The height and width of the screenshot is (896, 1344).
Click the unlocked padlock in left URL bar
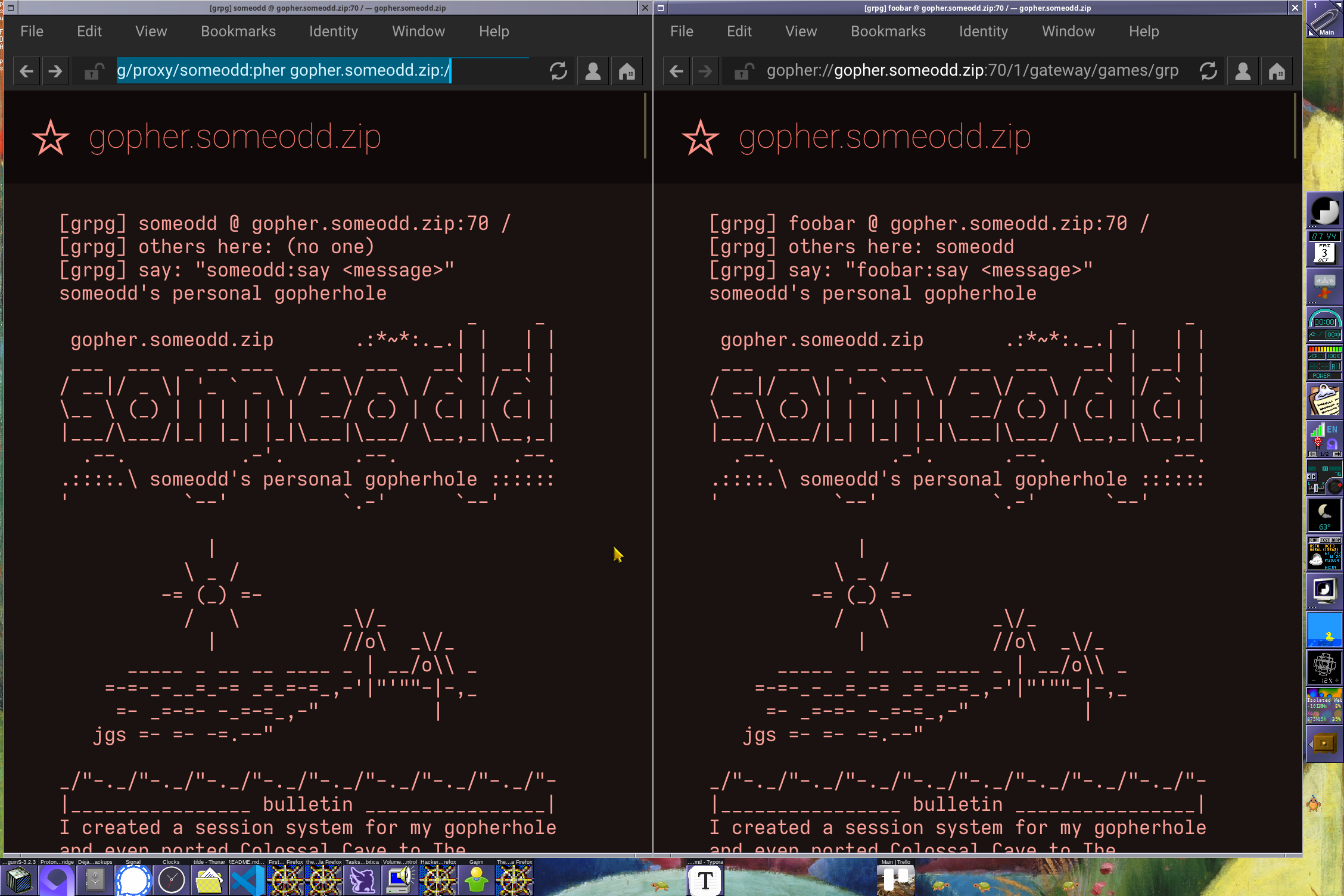click(x=94, y=71)
